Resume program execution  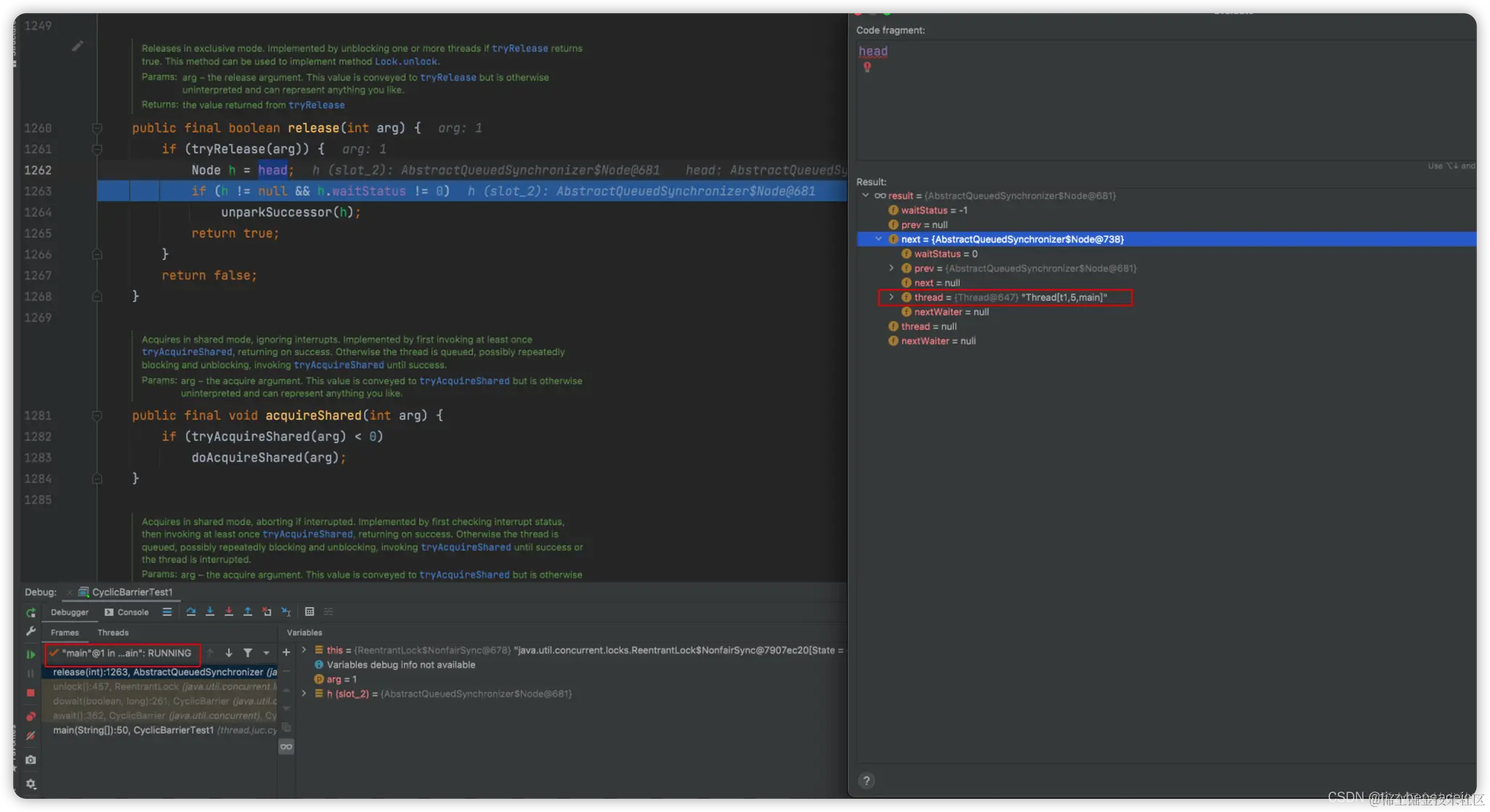click(31, 654)
